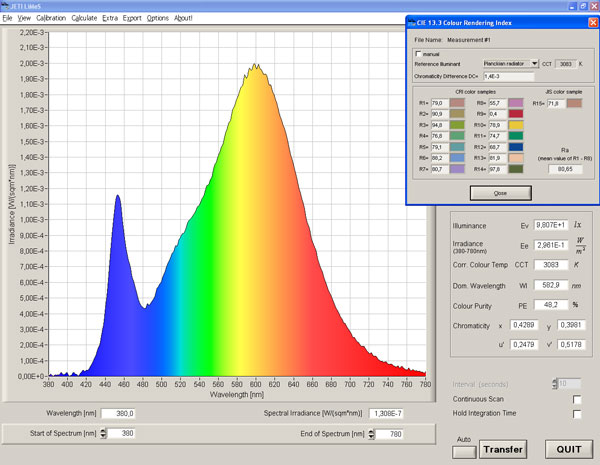Click the R6 light blue color swatch
Image resolution: width=600 pixels, height=465 pixels.
click(457, 158)
